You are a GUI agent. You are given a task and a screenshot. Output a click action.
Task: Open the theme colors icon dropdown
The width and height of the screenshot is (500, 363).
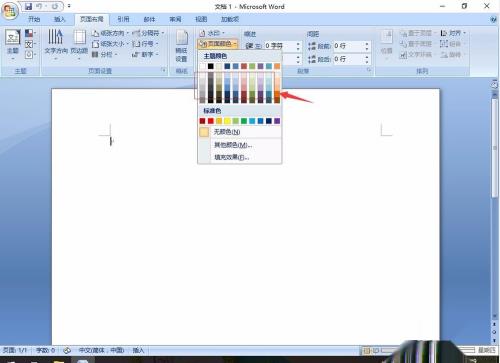[x=30, y=33]
